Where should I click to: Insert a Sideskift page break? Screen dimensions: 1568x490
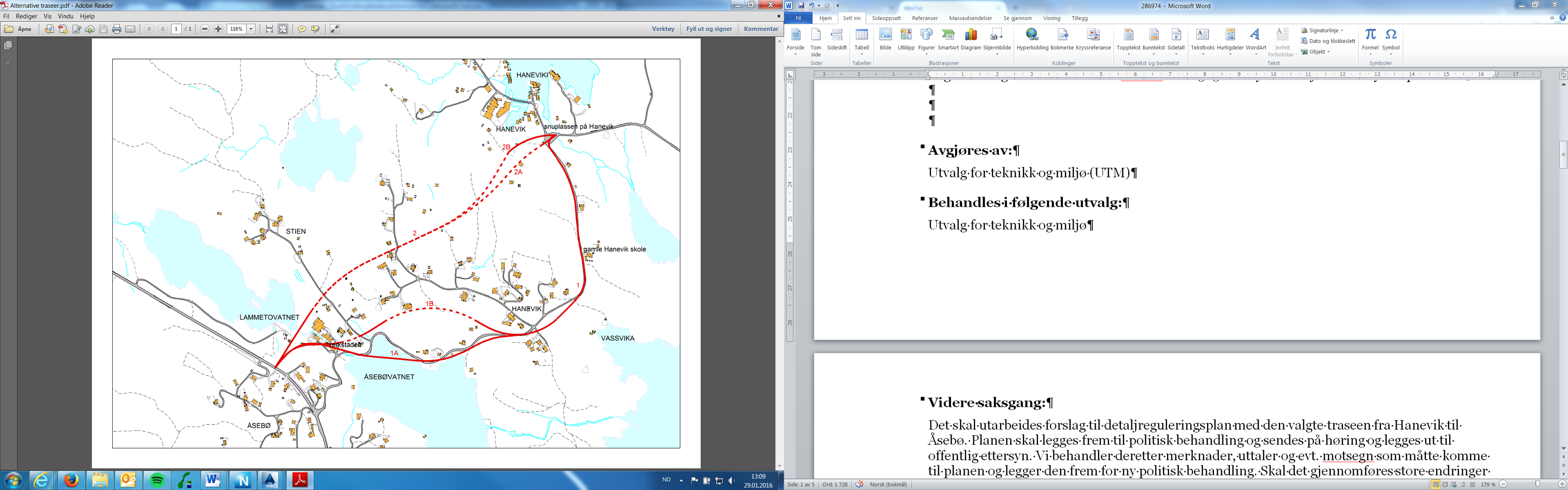click(x=837, y=40)
